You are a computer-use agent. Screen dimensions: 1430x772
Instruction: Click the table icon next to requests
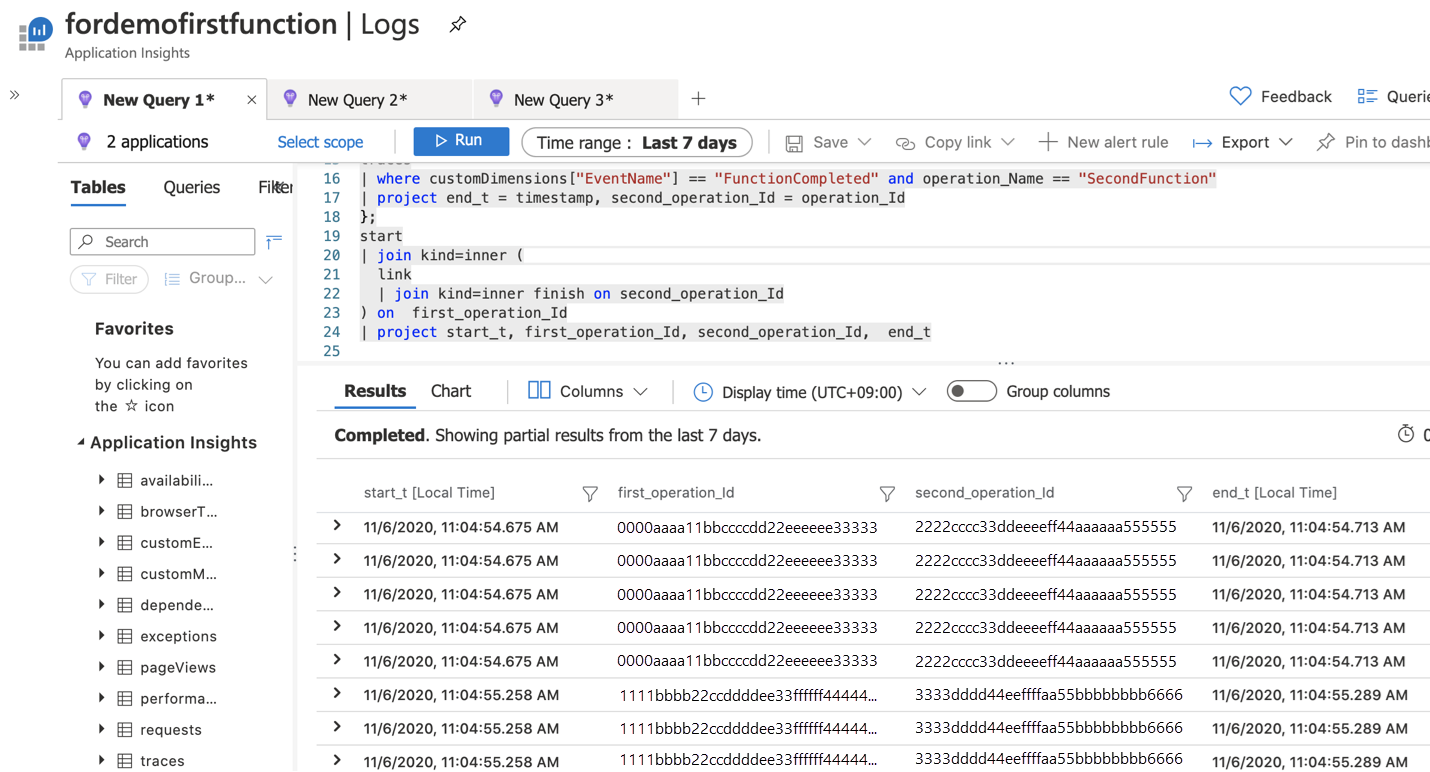click(x=125, y=730)
